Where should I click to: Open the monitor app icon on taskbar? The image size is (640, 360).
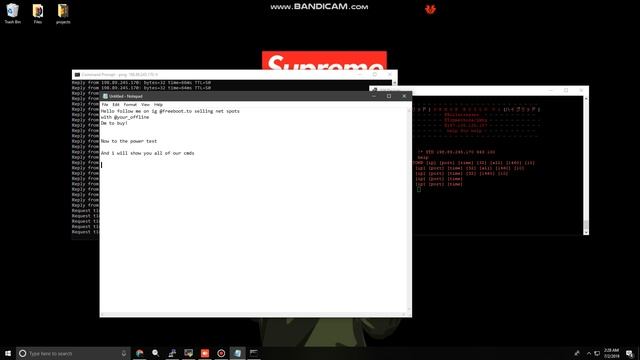(x=189, y=353)
